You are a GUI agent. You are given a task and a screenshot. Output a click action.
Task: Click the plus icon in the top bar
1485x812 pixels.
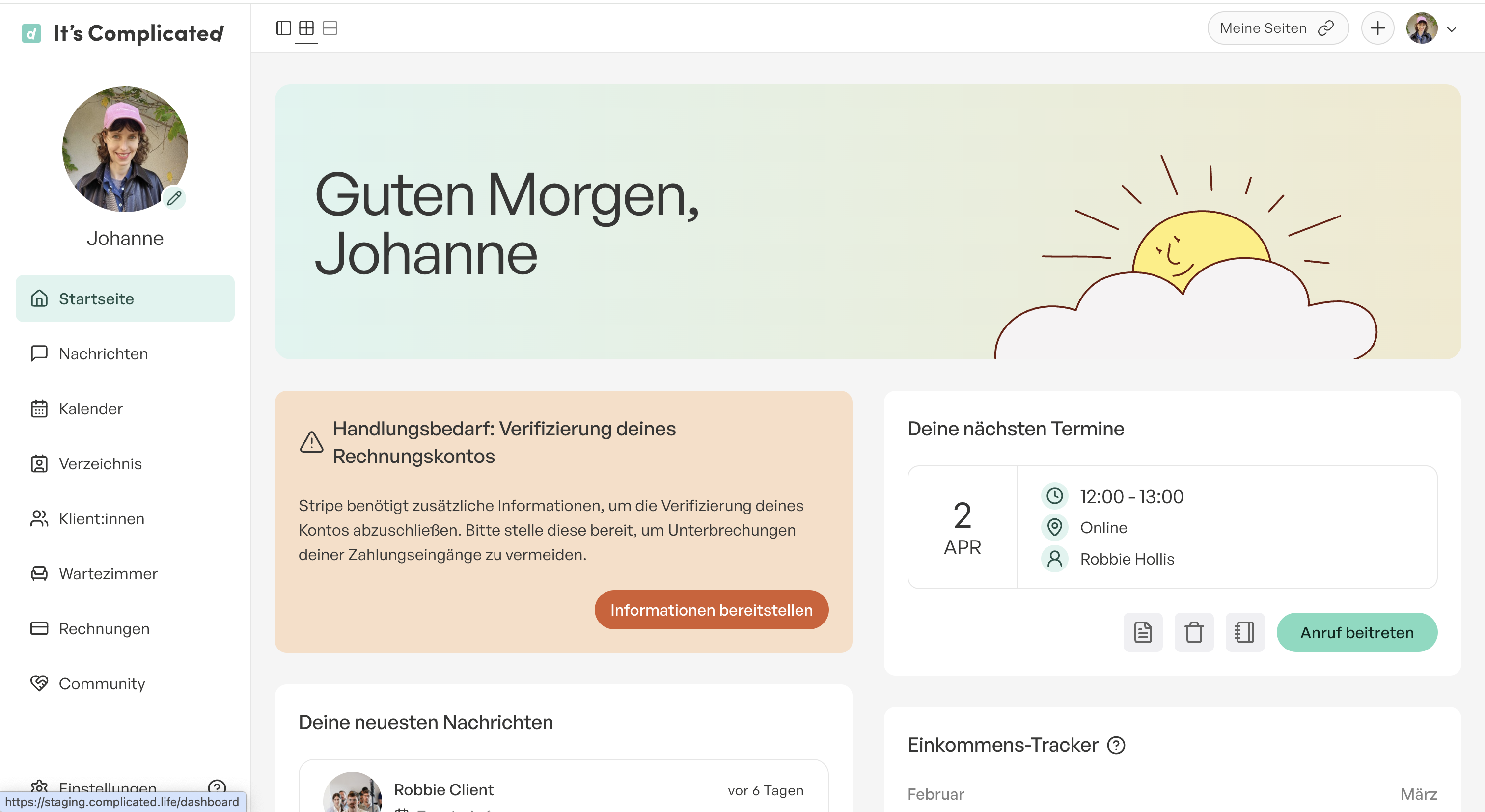[1378, 27]
